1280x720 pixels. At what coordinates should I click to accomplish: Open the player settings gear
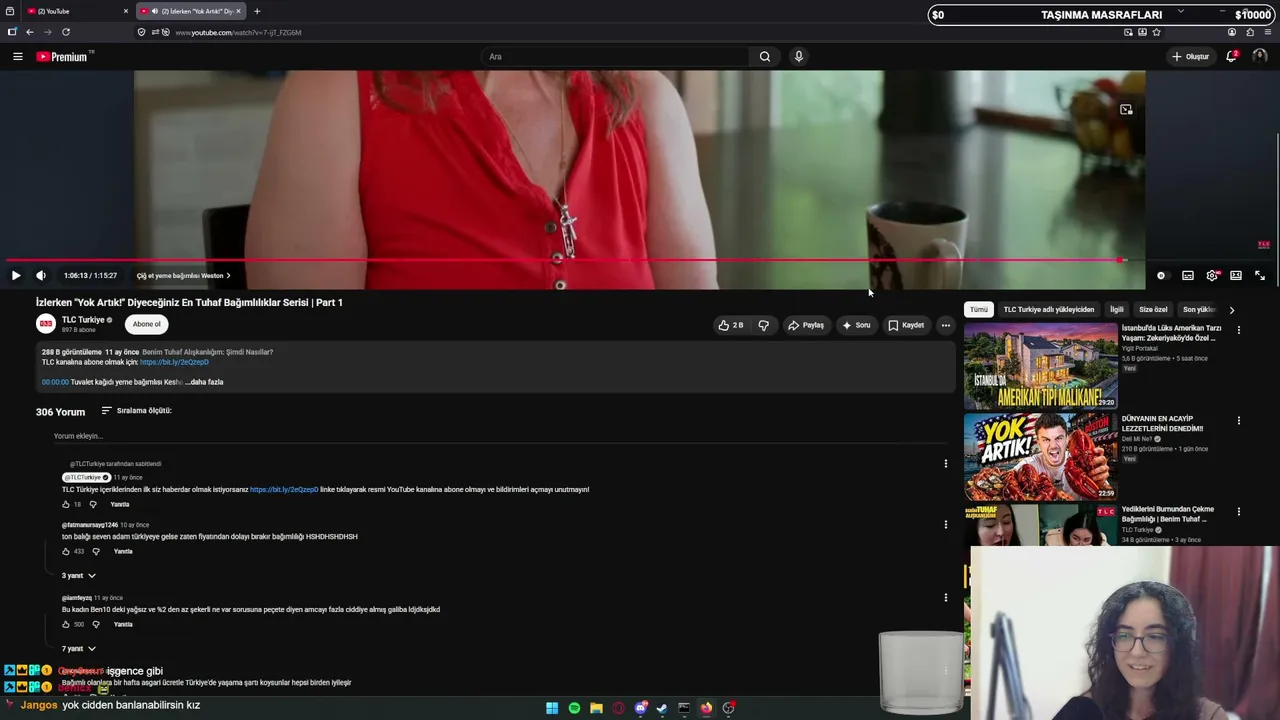[1212, 276]
